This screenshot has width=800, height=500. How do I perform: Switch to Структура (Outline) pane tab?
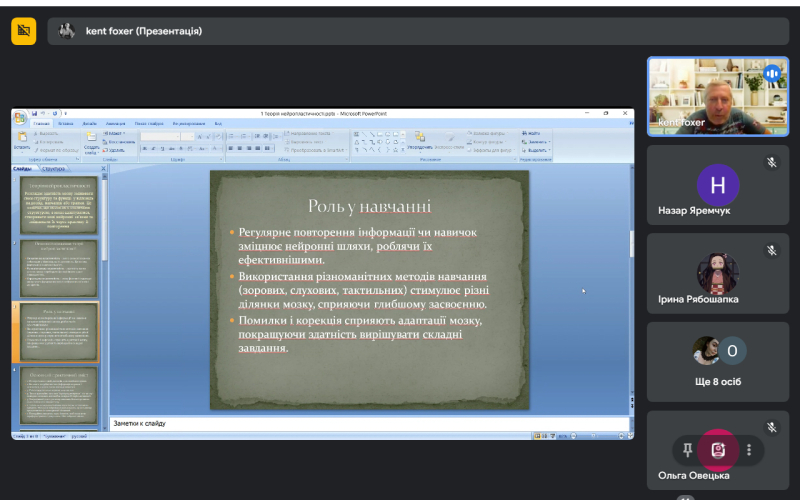click(x=54, y=168)
